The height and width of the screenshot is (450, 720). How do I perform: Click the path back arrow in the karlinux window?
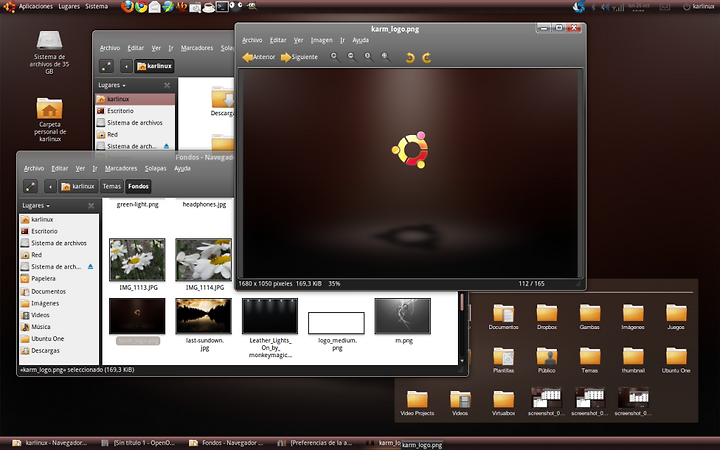click(x=126, y=66)
